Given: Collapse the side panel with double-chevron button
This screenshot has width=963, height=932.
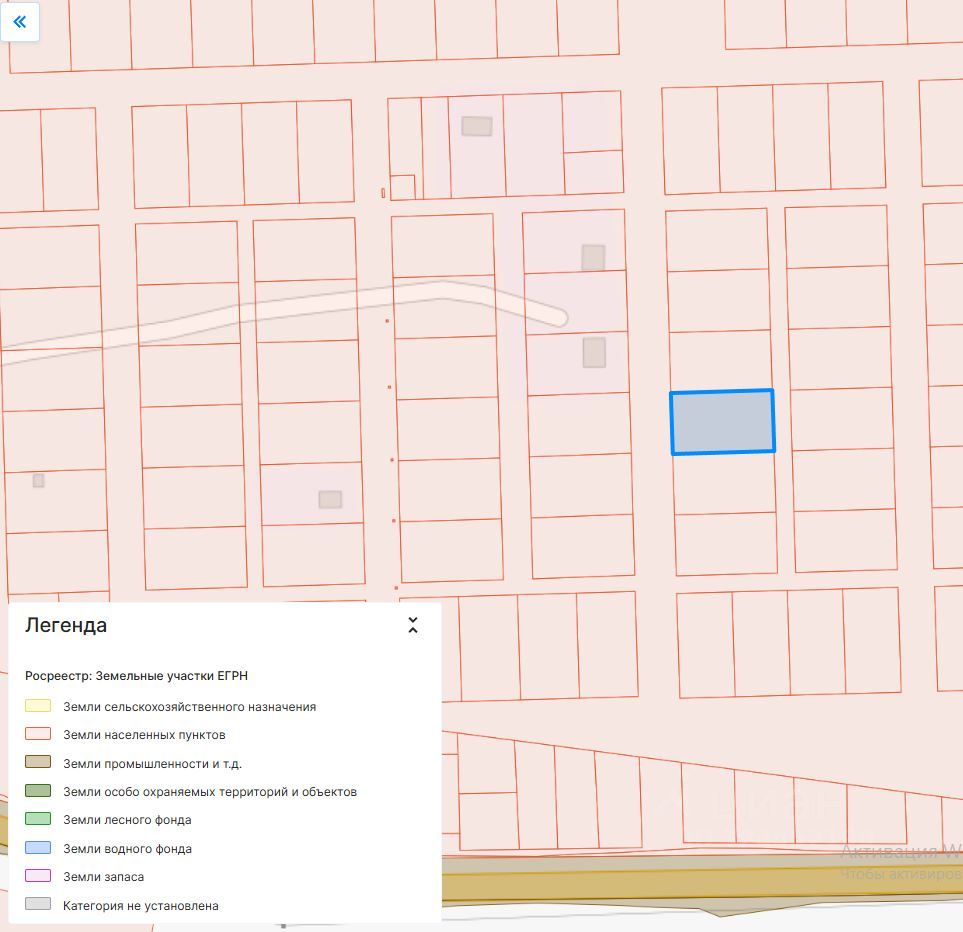Looking at the screenshot, I should [x=20, y=21].
